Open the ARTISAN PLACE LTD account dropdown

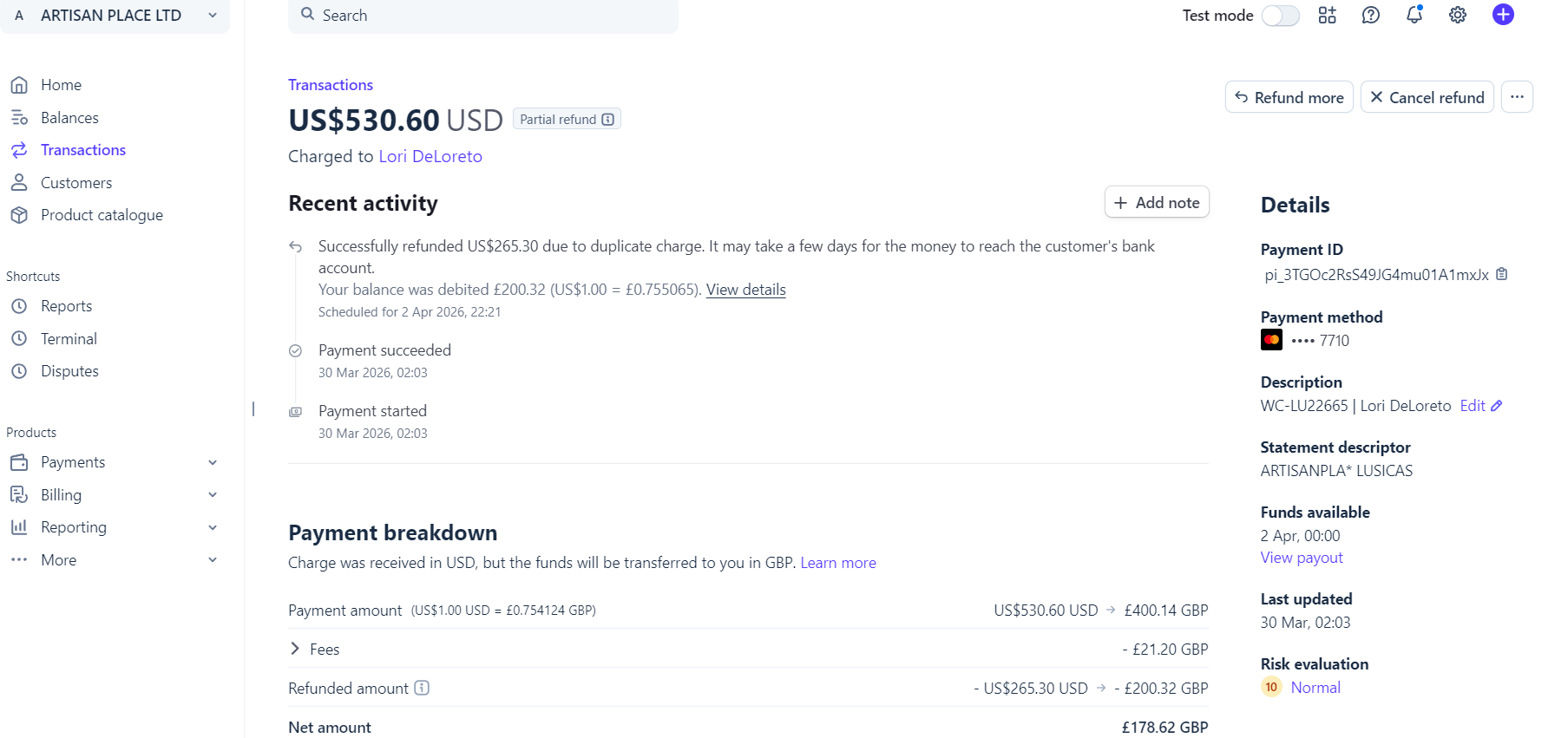click(115, 16)
